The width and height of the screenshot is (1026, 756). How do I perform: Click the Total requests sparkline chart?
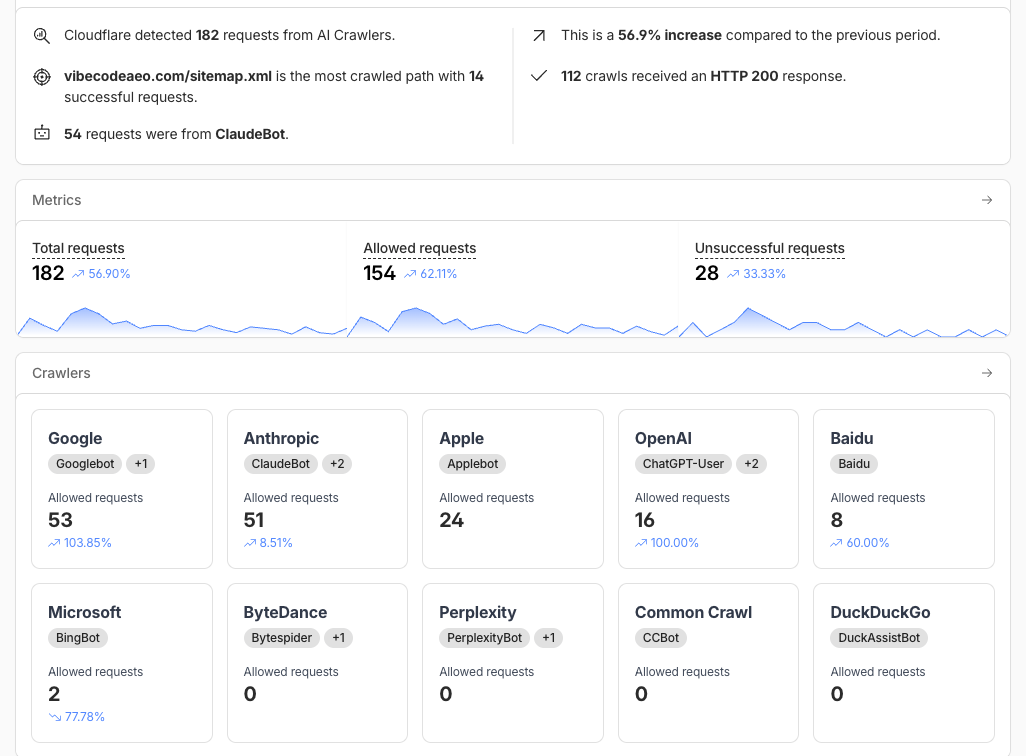(182, 322)
